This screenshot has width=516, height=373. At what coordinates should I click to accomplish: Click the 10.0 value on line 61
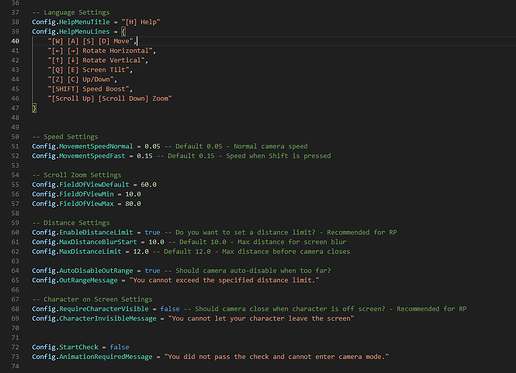point(156,242)
